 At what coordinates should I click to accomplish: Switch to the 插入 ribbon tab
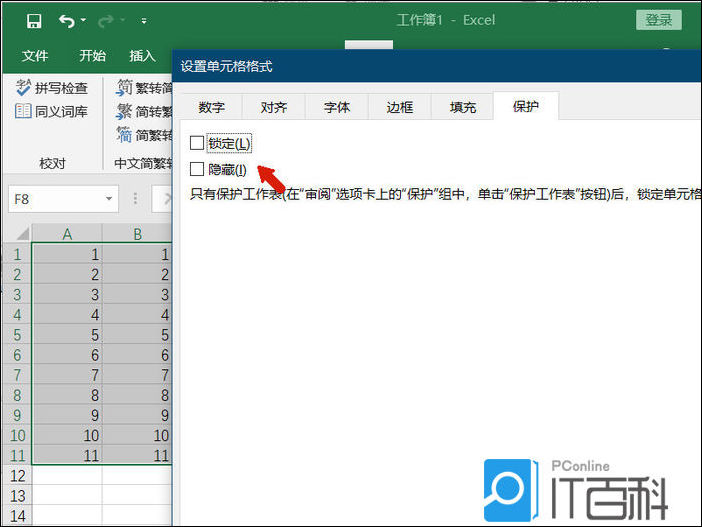click(142, 56)
